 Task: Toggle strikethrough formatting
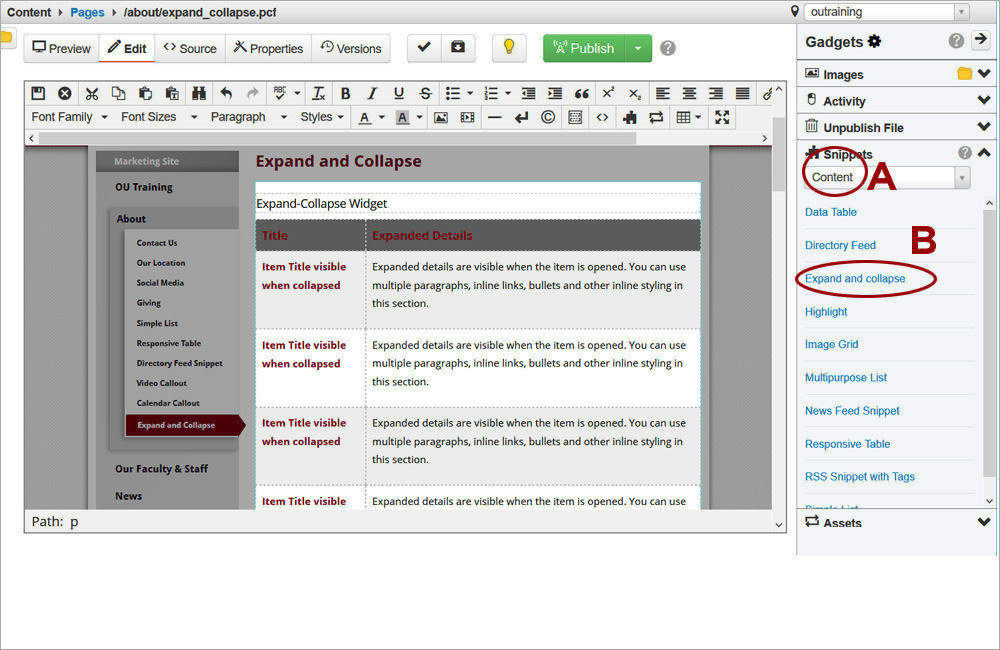pyautogui.click(x=425, y=93)
